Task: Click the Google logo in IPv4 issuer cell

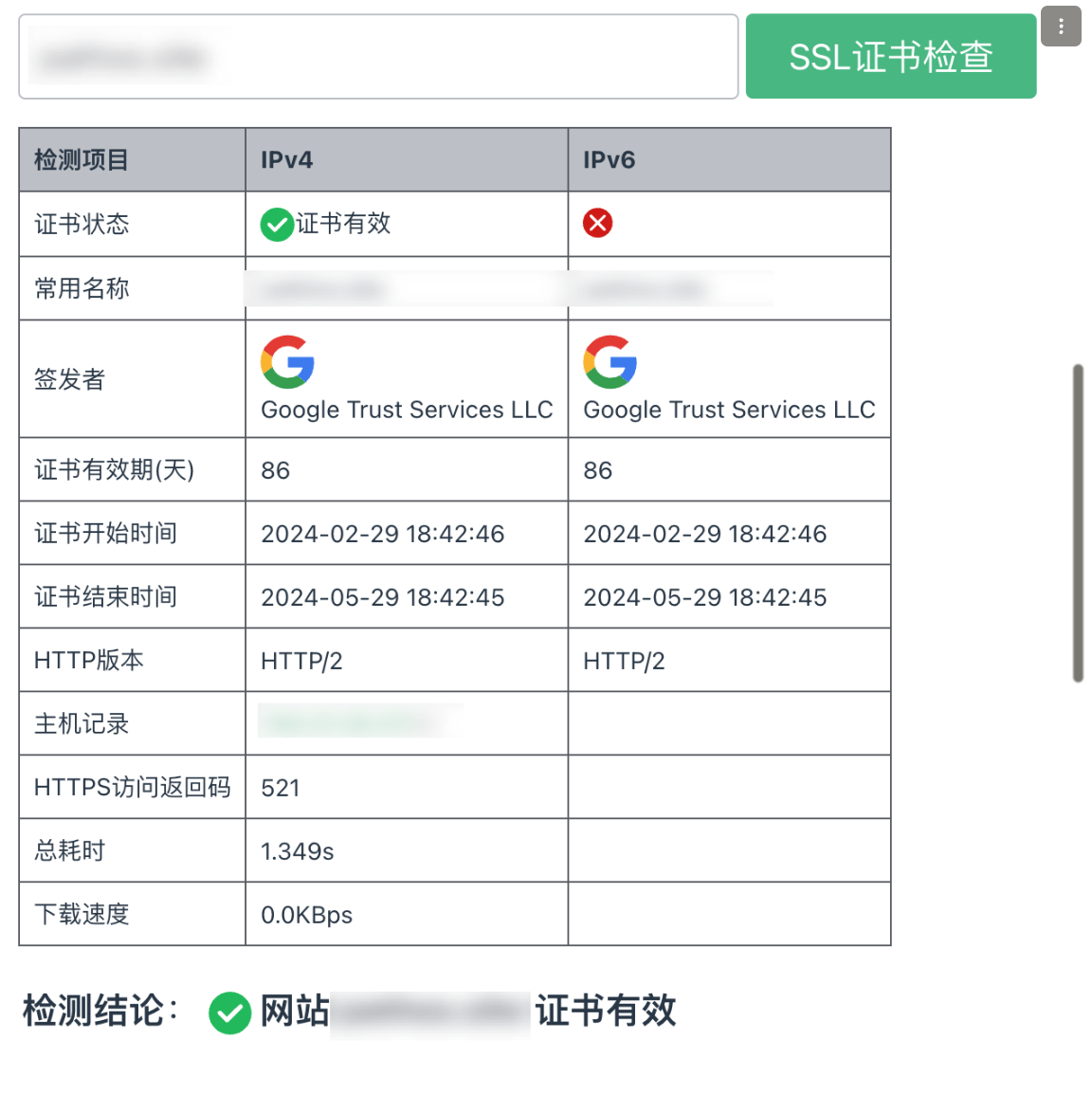Action: pos(287,361)
